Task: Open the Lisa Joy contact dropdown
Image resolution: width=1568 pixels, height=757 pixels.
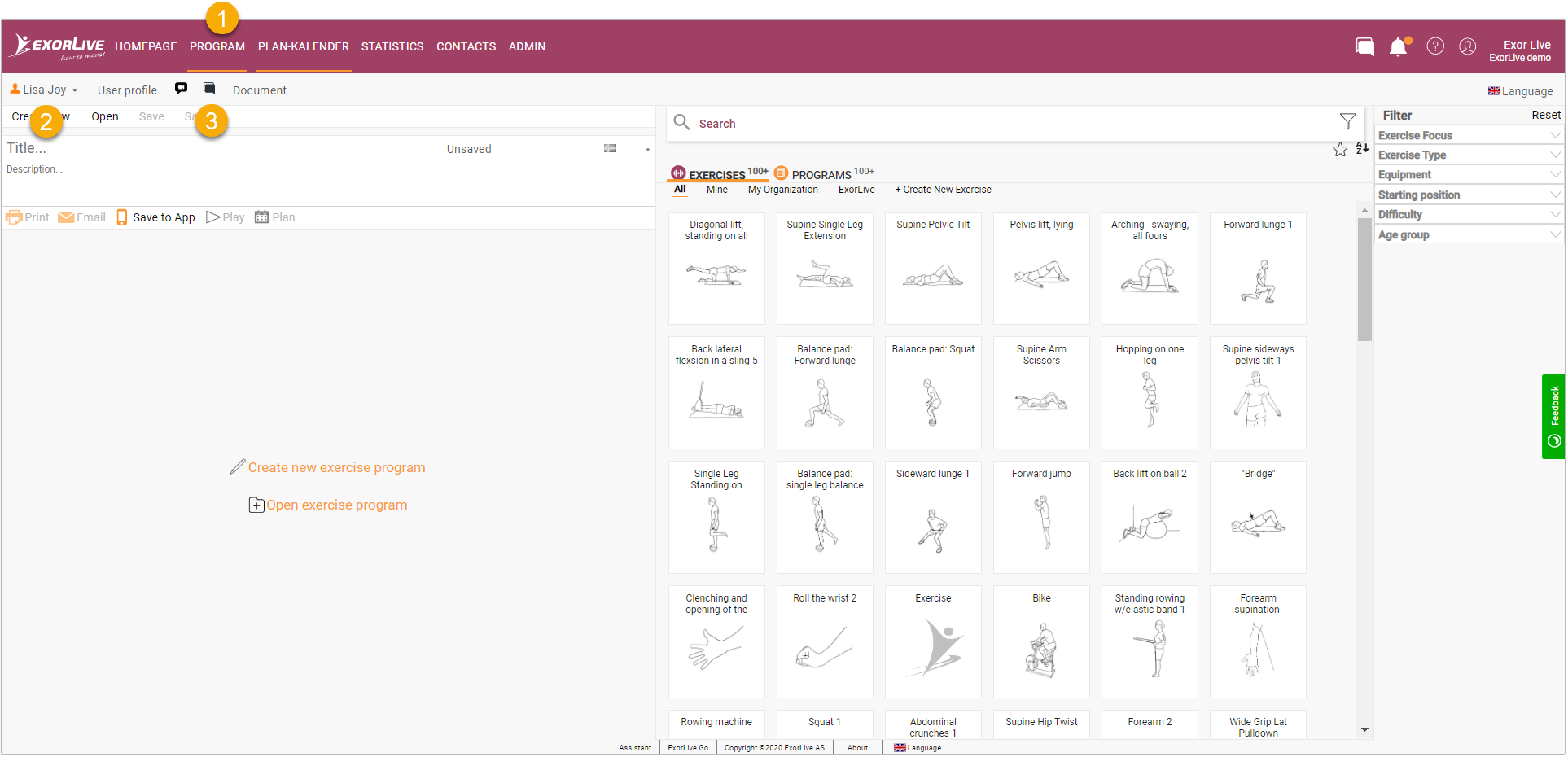Action: point(44,90)
